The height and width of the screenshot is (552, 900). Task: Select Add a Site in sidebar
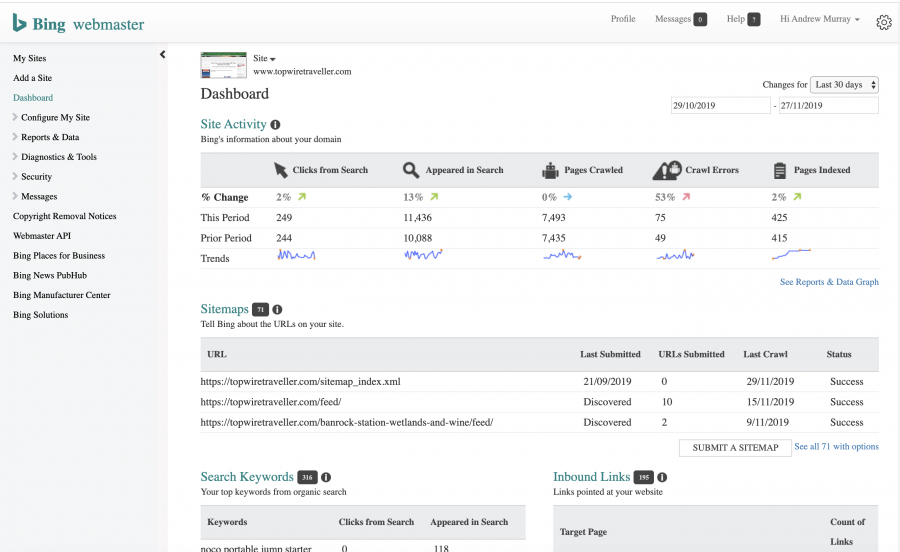(x=32, y=78)
